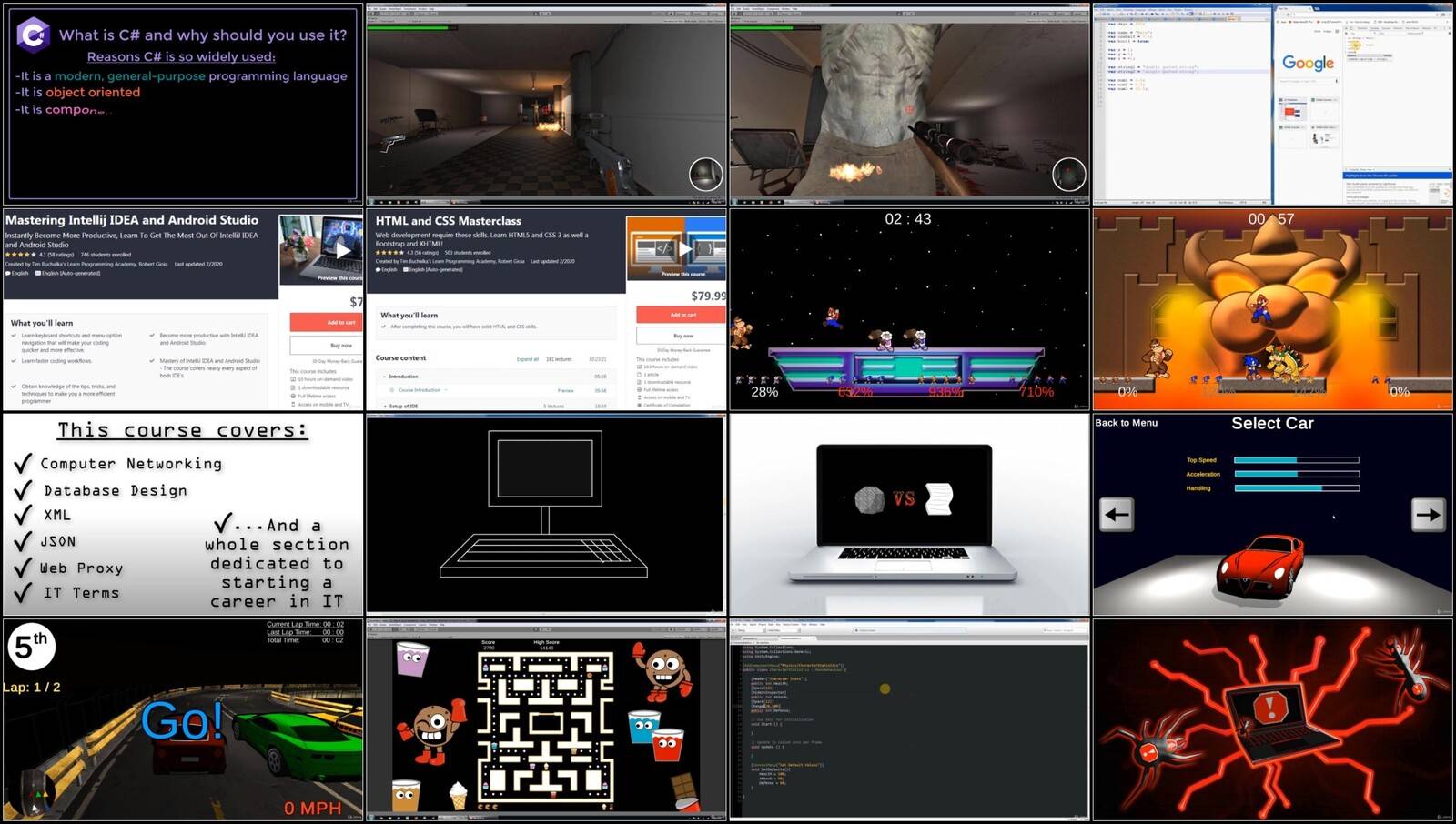
Task: Click the round minimap in second shooter thumbnail
Action: tap(1069, 174)
